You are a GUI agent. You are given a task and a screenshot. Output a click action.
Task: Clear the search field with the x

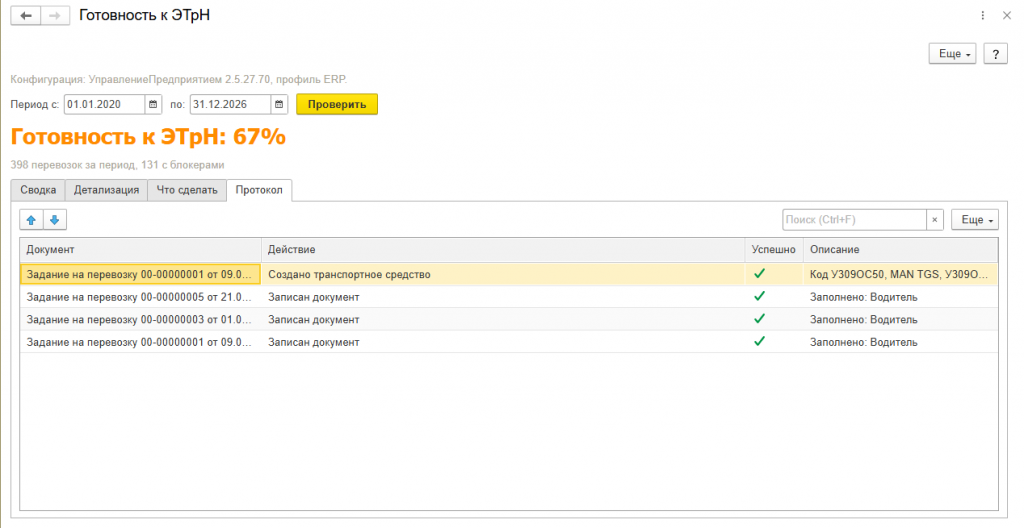point(935,220)
